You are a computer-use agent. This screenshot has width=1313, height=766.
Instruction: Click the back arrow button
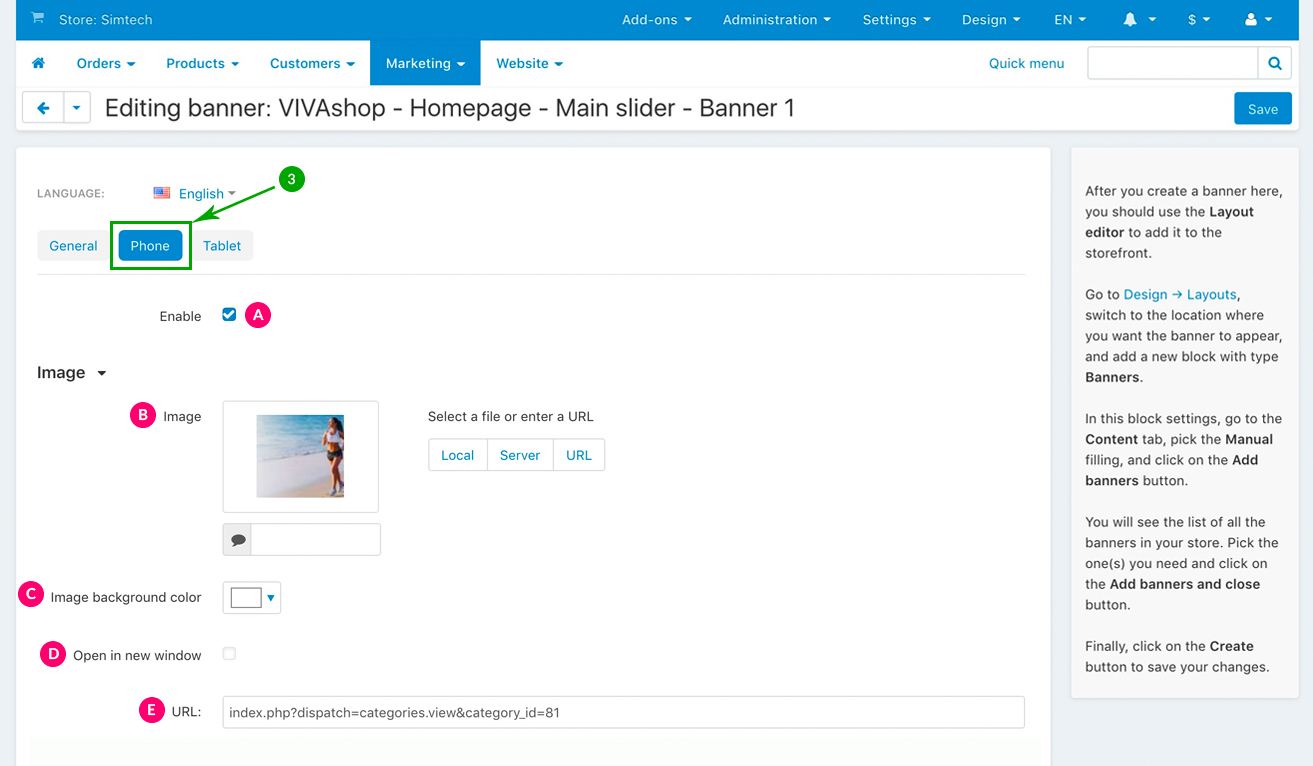(x=43, y=108)
